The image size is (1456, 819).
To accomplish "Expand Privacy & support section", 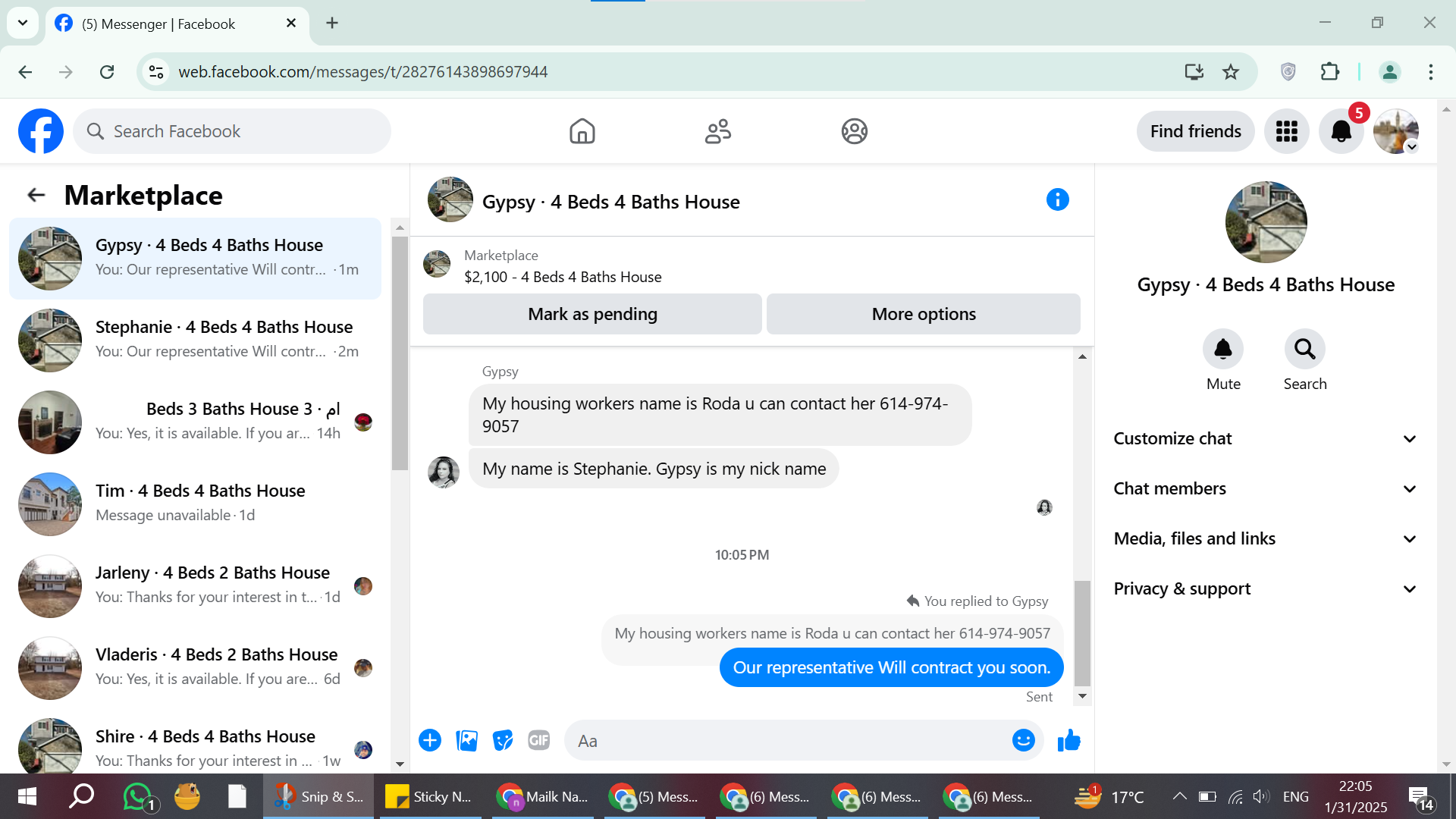I will click(x=1266, y=588).
